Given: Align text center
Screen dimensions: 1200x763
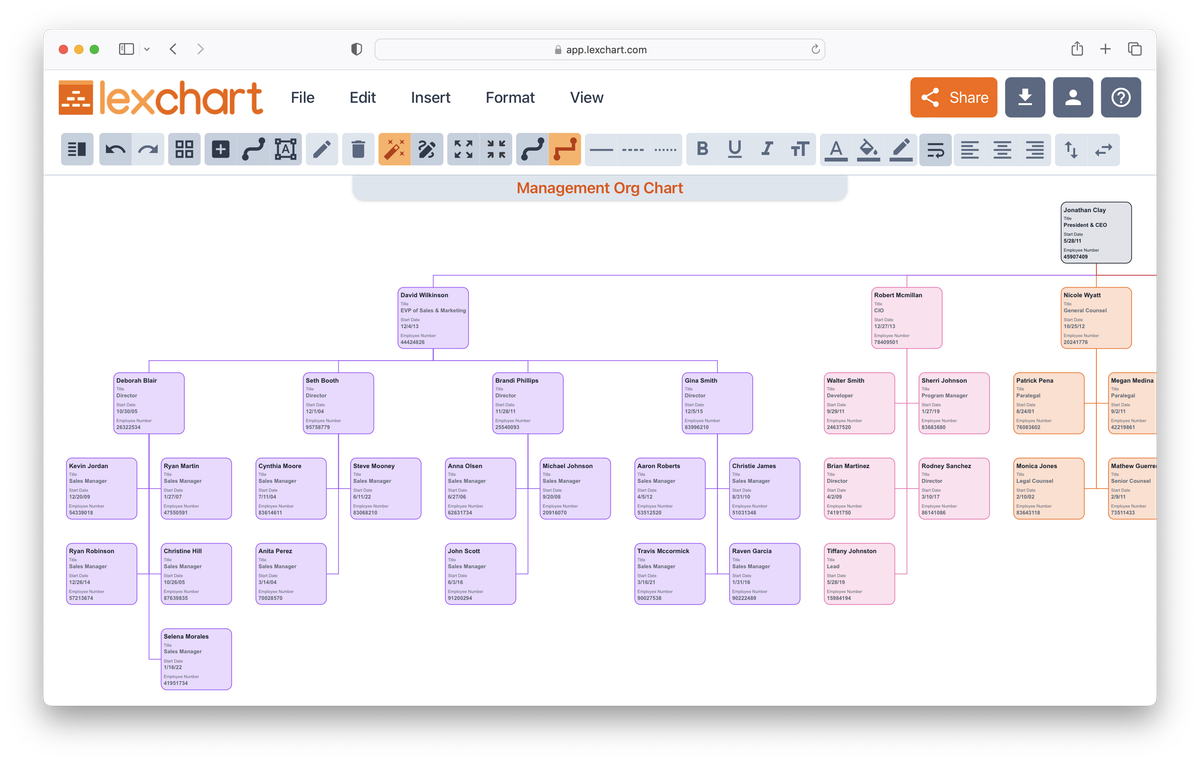Looking at the screenshot, I should (x=1002, y=149).
